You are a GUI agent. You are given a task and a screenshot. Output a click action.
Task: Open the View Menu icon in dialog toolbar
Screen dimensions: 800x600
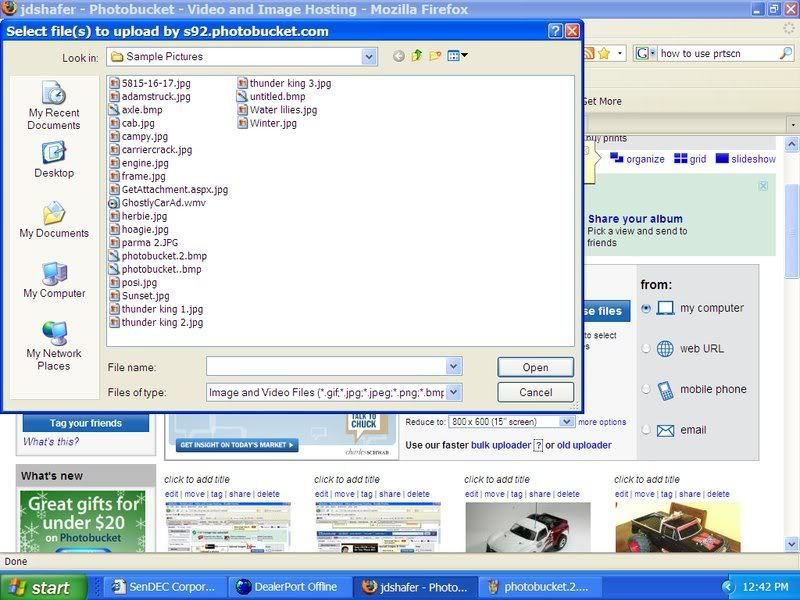tap(458, 56)
